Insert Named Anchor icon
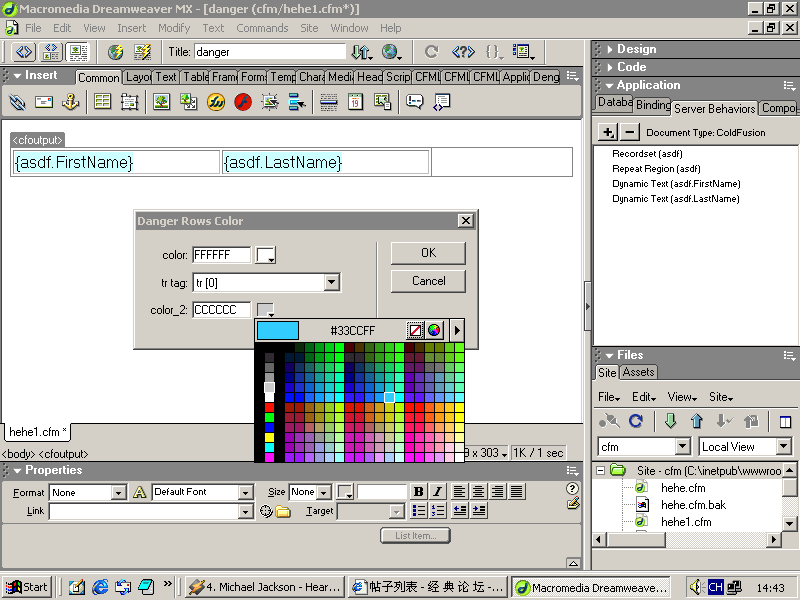800x600 pixels. click(70, 102)
